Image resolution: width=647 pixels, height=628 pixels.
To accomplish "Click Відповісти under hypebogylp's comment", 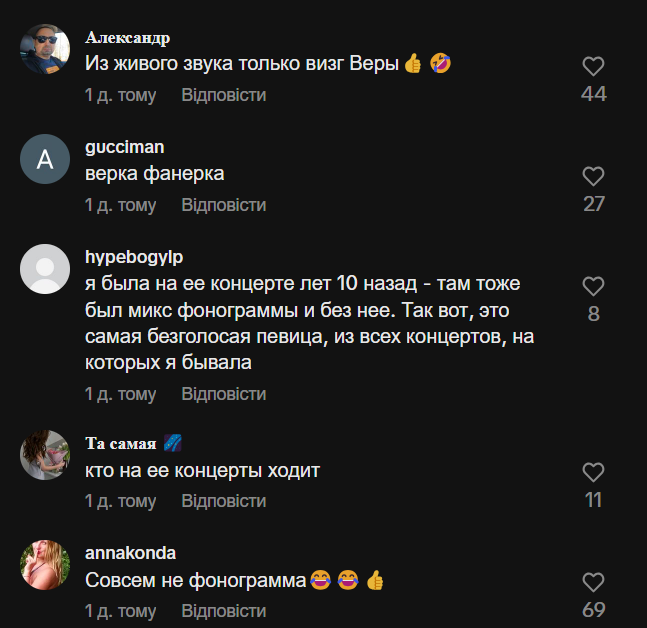I will pos(223,395).
